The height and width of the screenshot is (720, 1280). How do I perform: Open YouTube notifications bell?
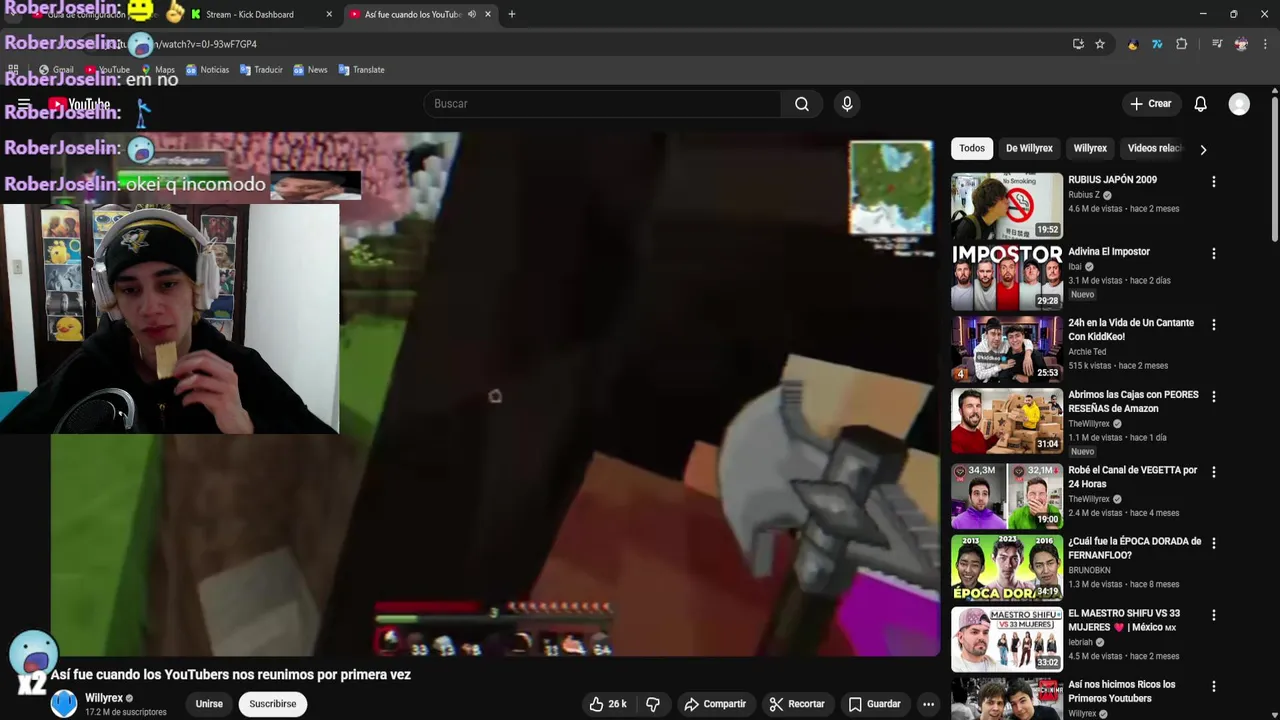(x=1201, y=104)
